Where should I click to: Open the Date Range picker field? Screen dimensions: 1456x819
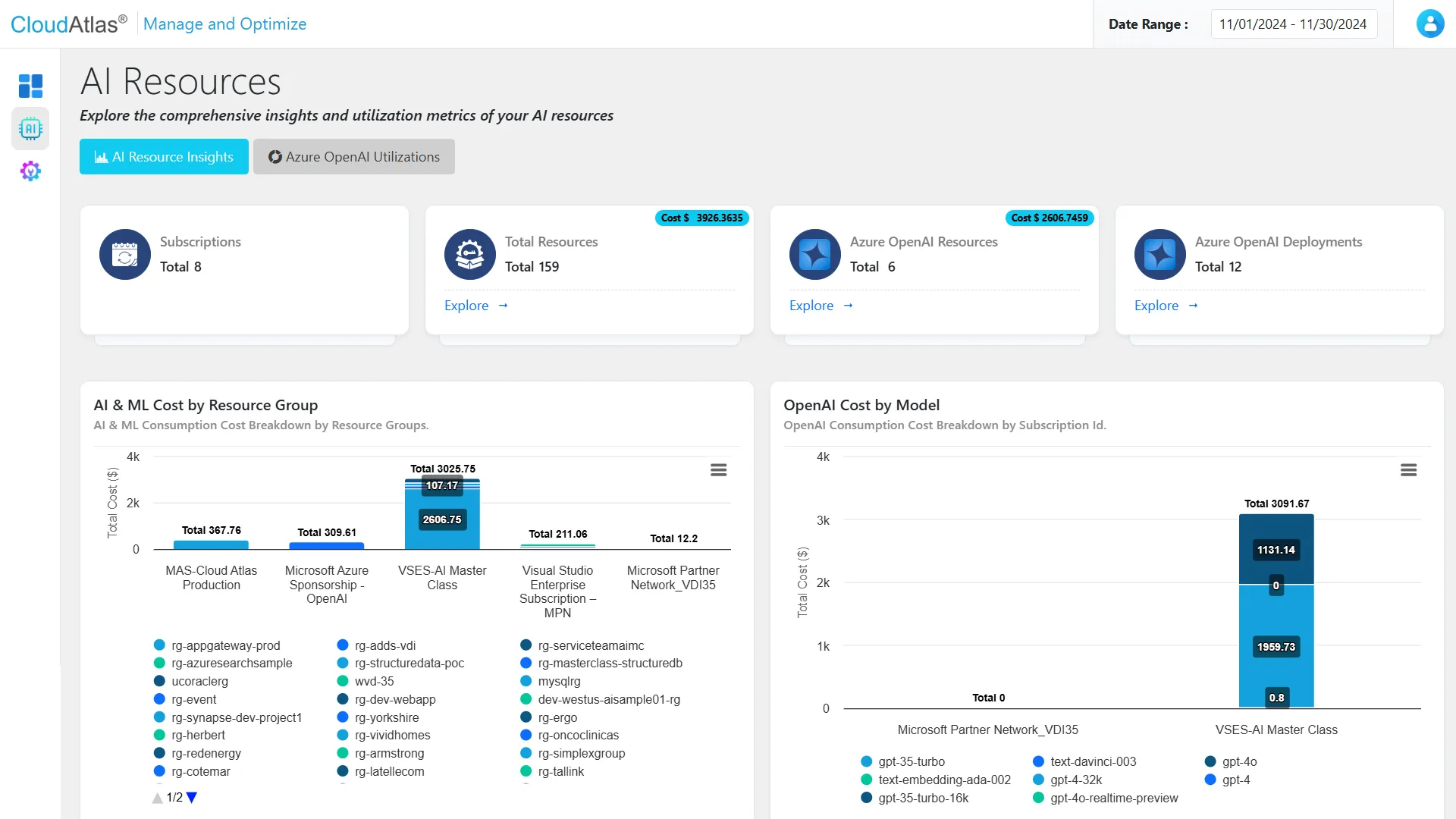pos(1293,24)
